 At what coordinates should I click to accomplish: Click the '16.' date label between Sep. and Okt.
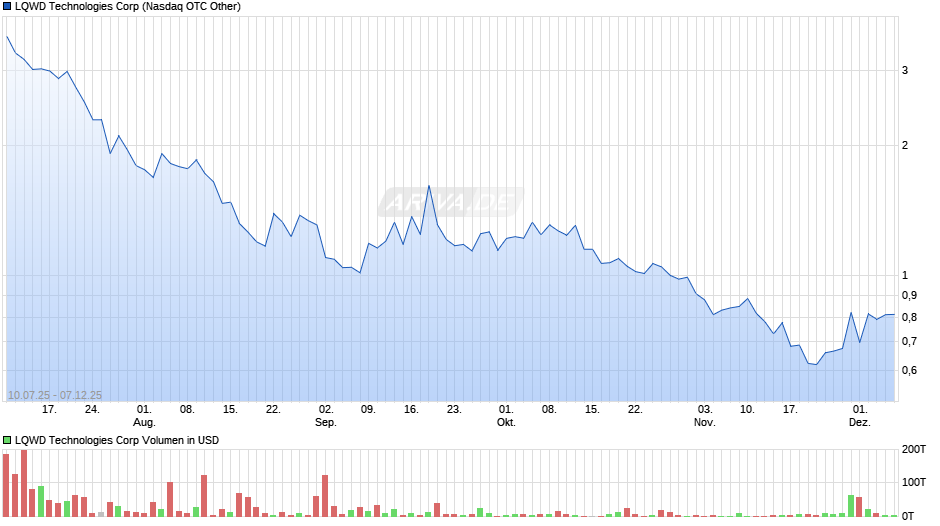click(411, 410)
